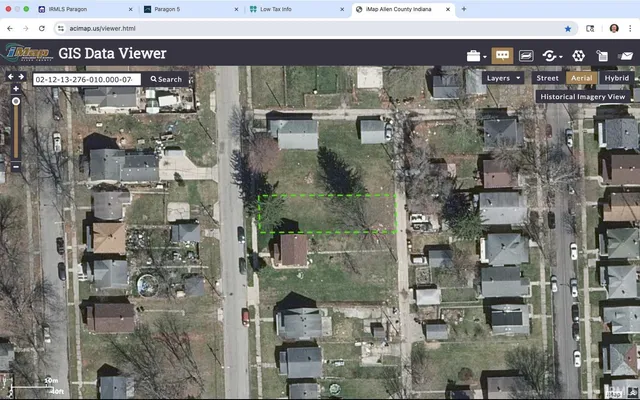640x400 pixels.
Task: Toggle the map tips speech-bubble icon
Action: pos(502,55)
